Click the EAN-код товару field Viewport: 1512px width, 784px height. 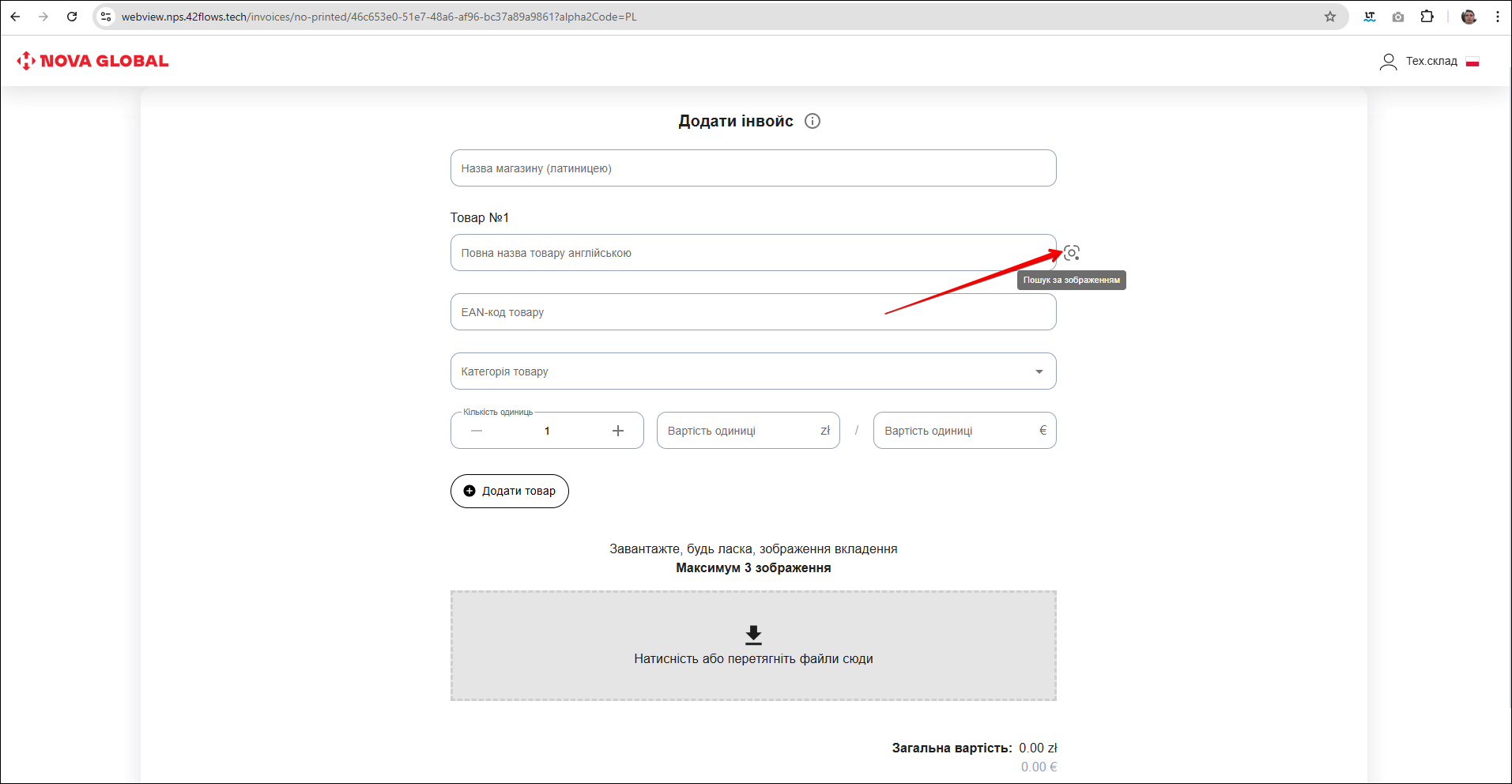pos(752,312)
